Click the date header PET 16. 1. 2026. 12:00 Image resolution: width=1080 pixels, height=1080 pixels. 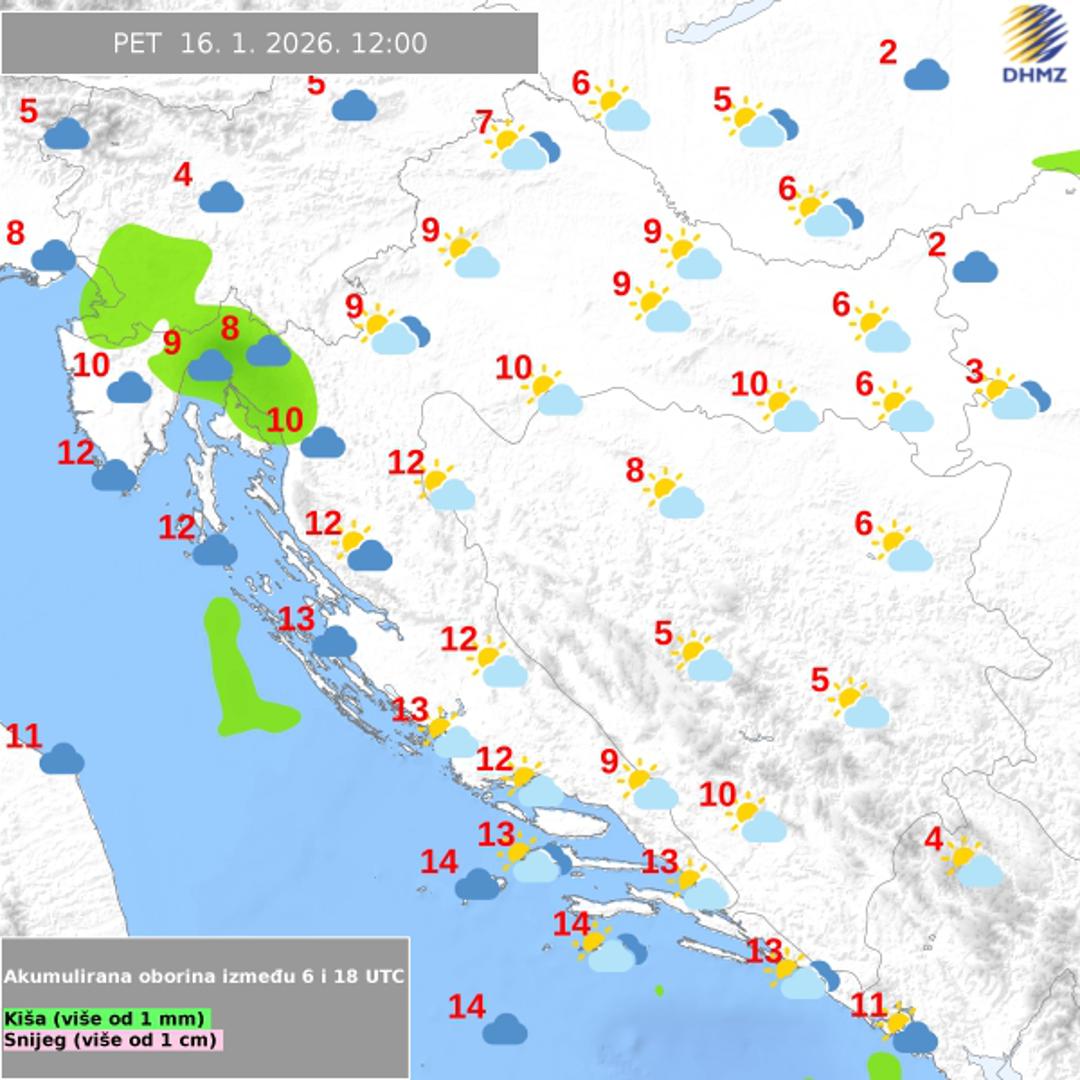point(270,44)
